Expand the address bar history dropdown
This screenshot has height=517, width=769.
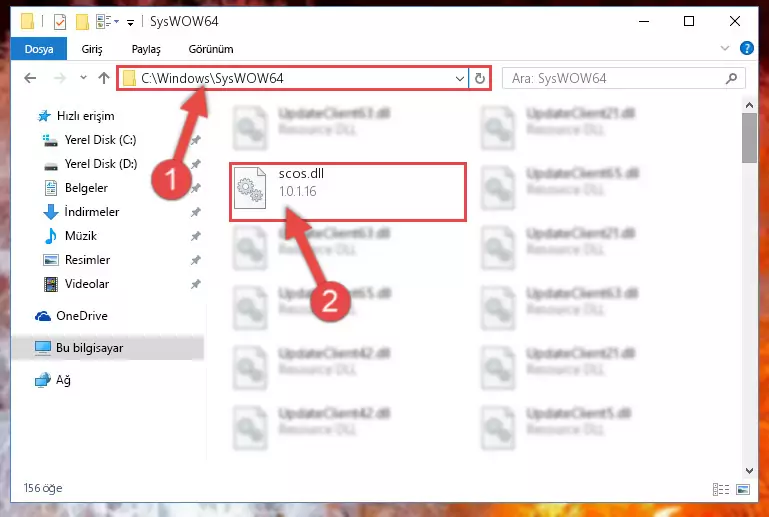tap(460, 78)
